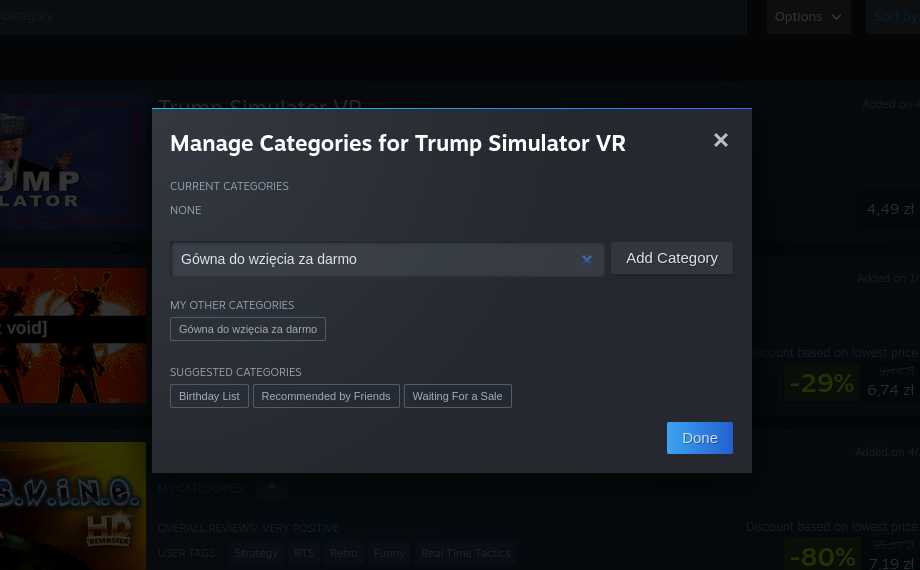Click the Suggested Categories heading

point(236,372)
